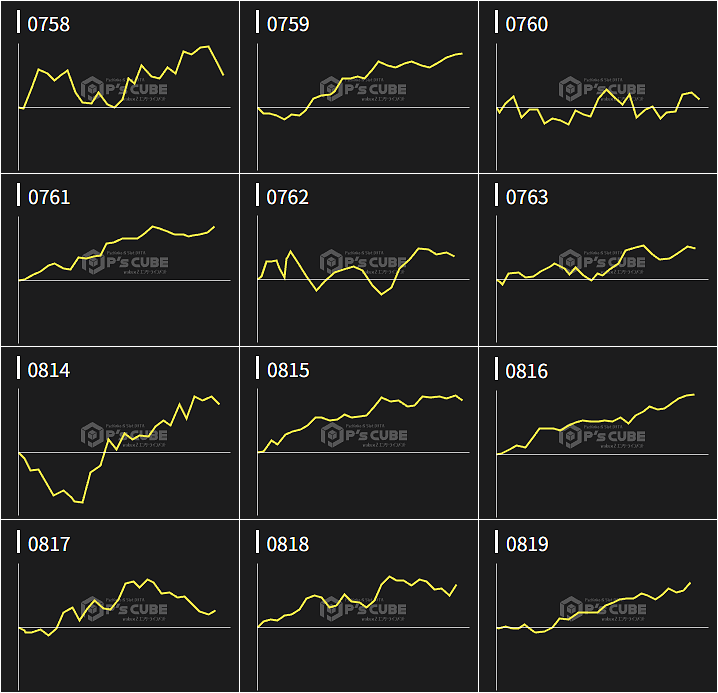Click the machine number label 0816
Image resolution: width=718 pixels, height=693 pixels.
(527, 370)
